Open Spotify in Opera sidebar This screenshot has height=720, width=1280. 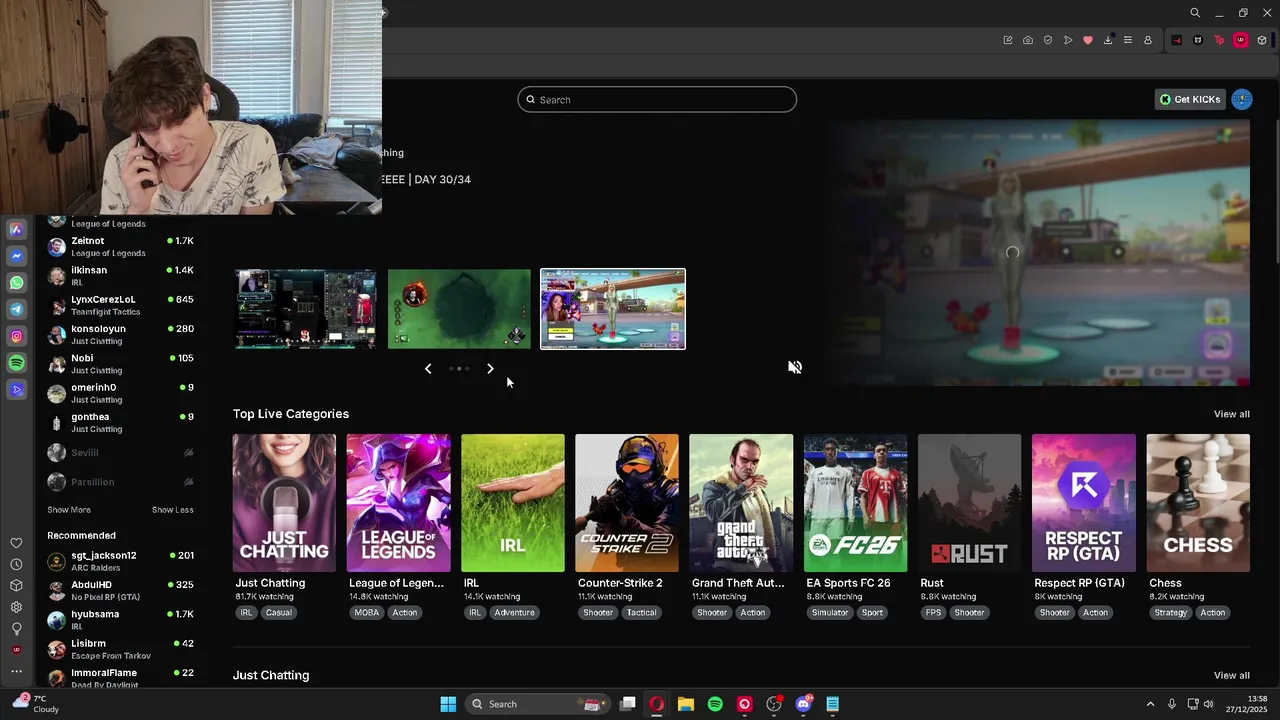coord(16,363)
